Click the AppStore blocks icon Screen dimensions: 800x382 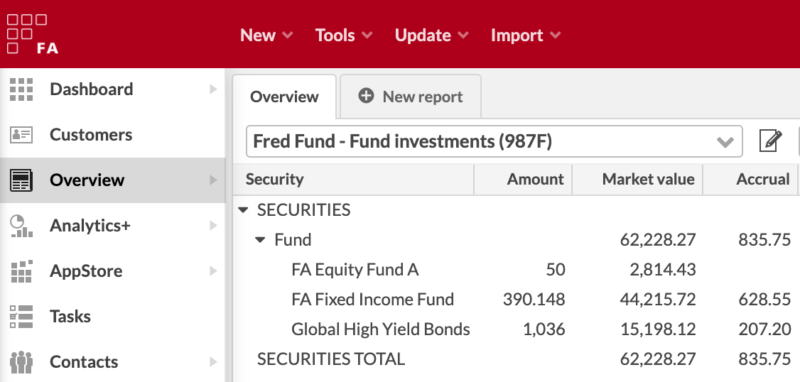click(x=21, y=271)
